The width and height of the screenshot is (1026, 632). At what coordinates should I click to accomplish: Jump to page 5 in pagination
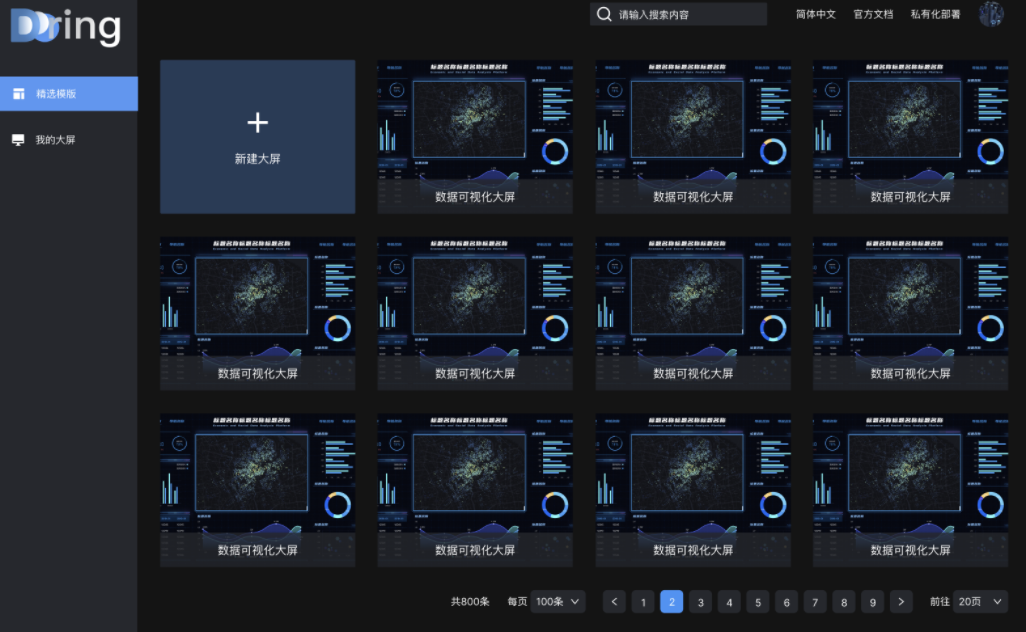[758, 602]
